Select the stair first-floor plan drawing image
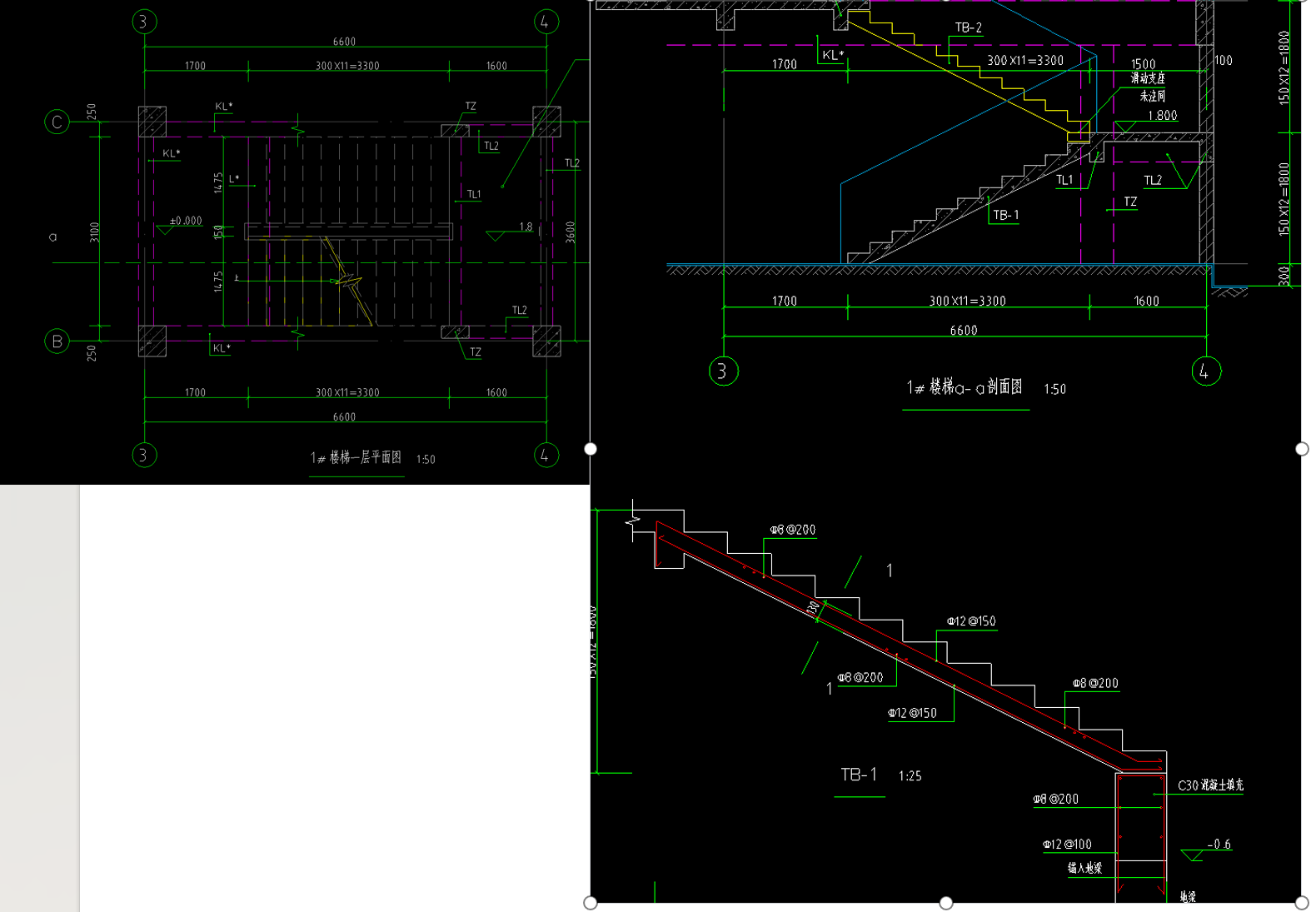The width and height of the screenshot is (1316, 912). [295, 242]
